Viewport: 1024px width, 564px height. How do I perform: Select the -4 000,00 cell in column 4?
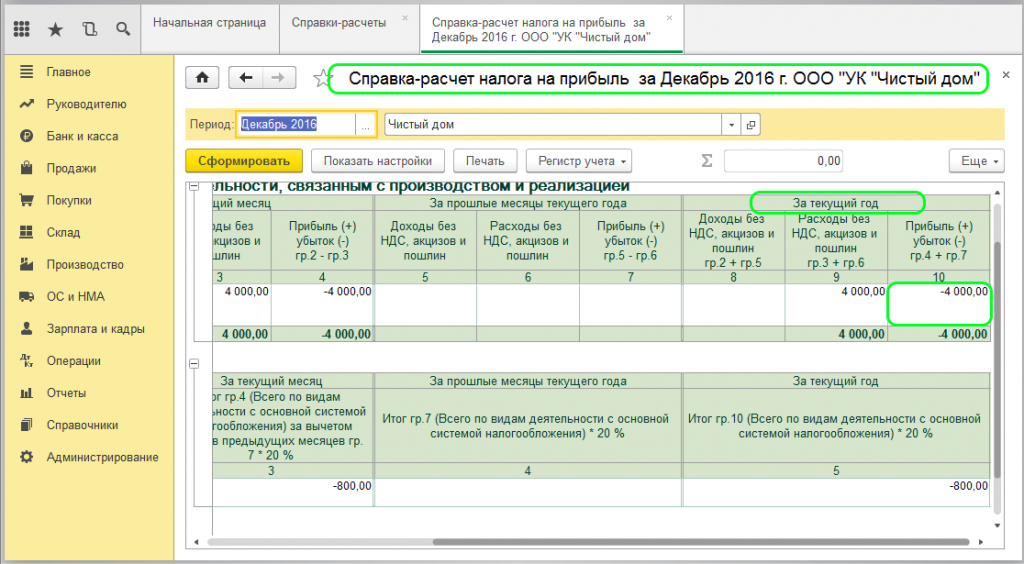coord(322,304)
